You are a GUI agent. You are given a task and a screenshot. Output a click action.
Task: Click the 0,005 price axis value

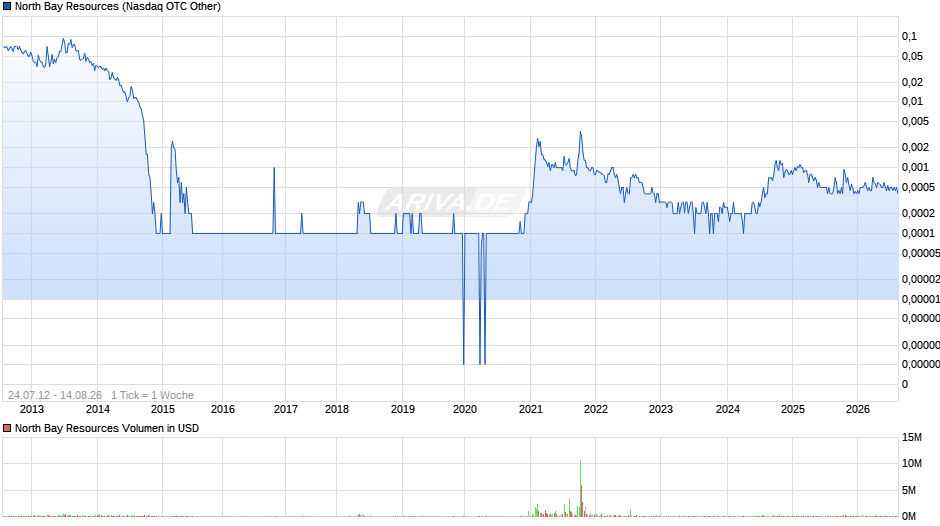point(915,121)
